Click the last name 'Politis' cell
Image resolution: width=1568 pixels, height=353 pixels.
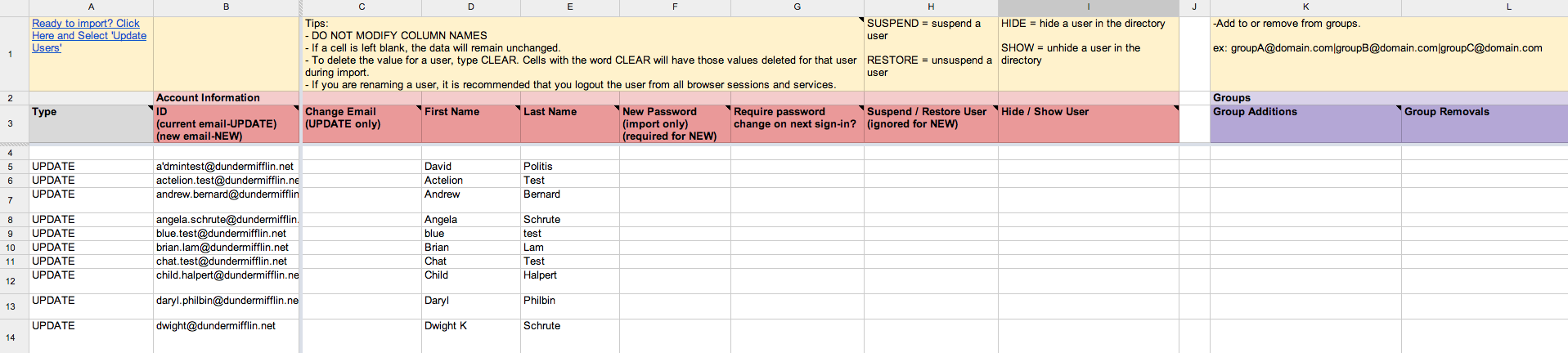point(570,167)
